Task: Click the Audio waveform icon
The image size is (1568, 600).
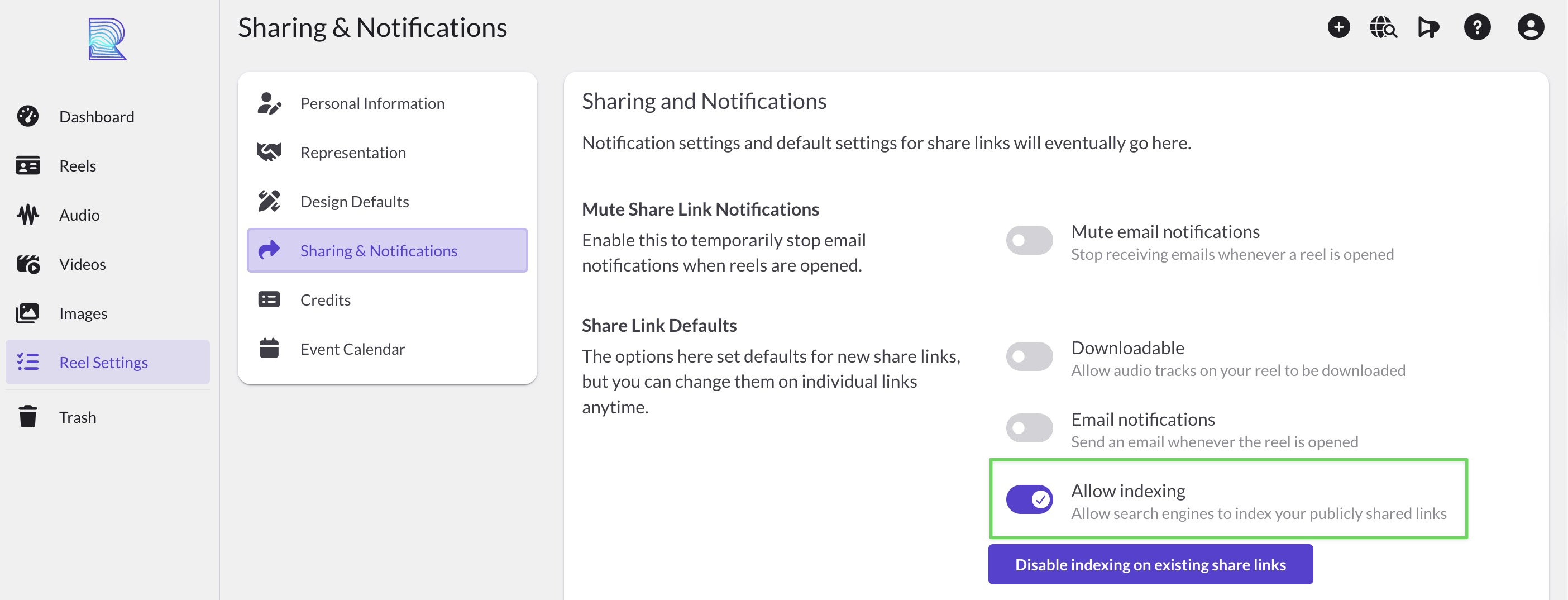Action: point(28,215)
